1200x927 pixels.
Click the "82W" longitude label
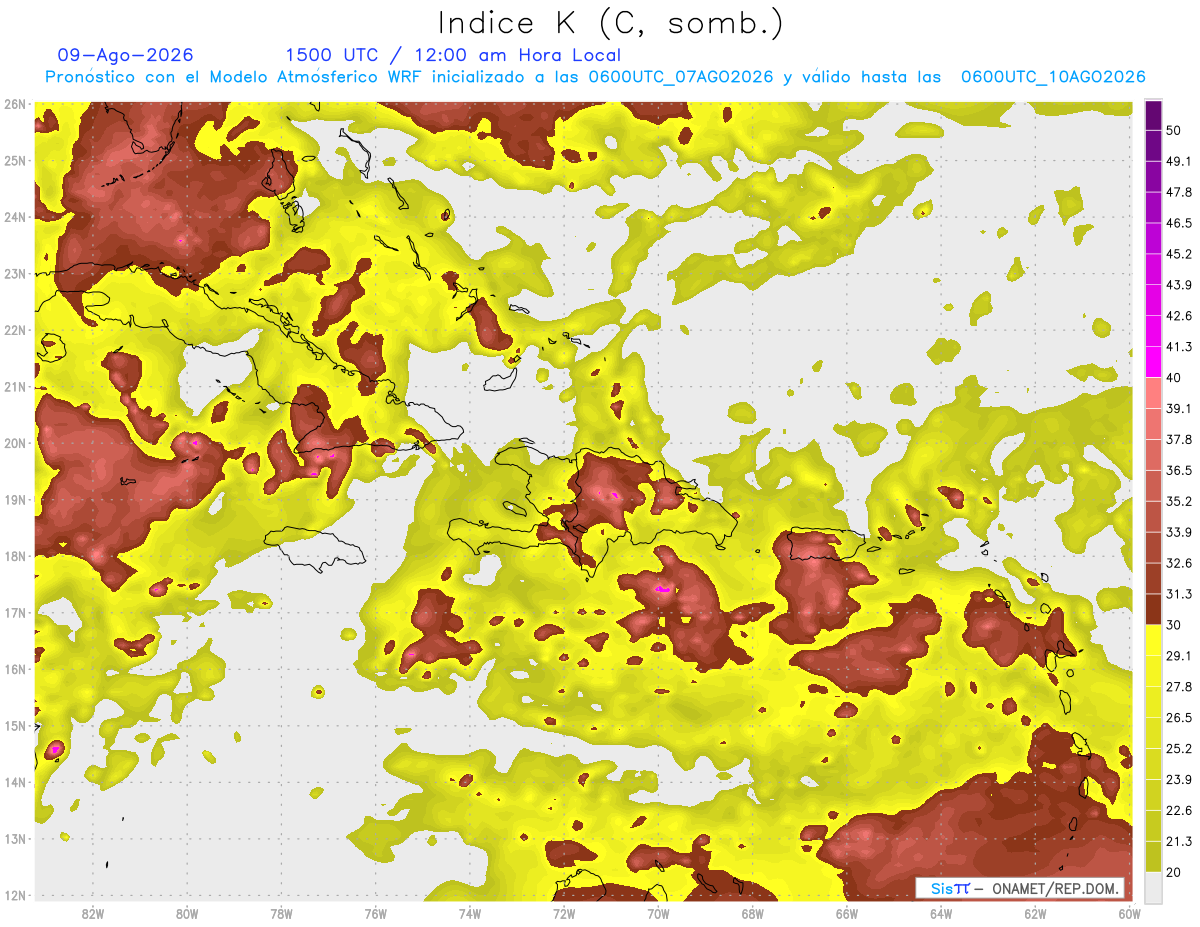tap(92, 914)
